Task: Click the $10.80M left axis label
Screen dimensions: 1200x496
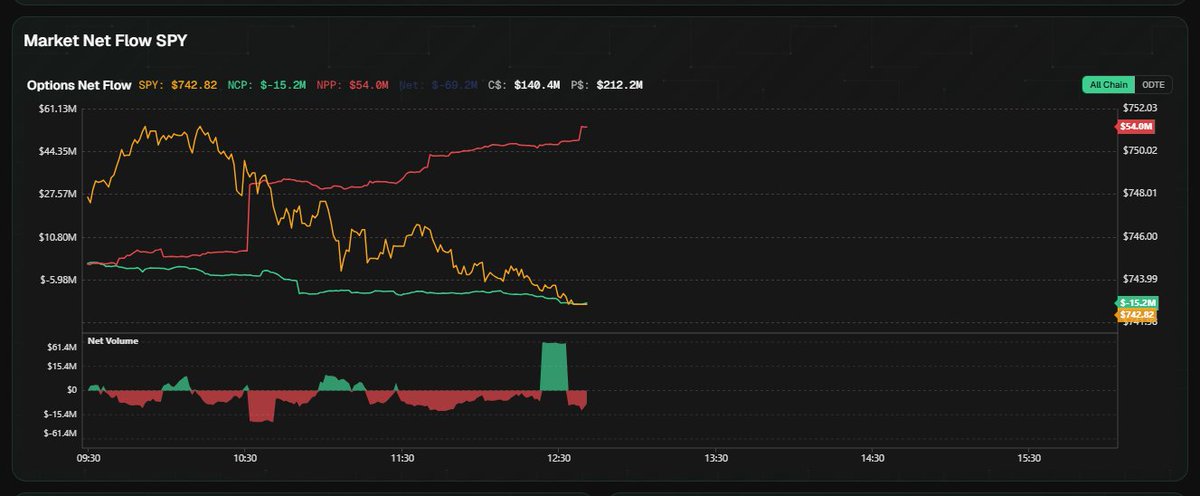Action: (58, 237)
